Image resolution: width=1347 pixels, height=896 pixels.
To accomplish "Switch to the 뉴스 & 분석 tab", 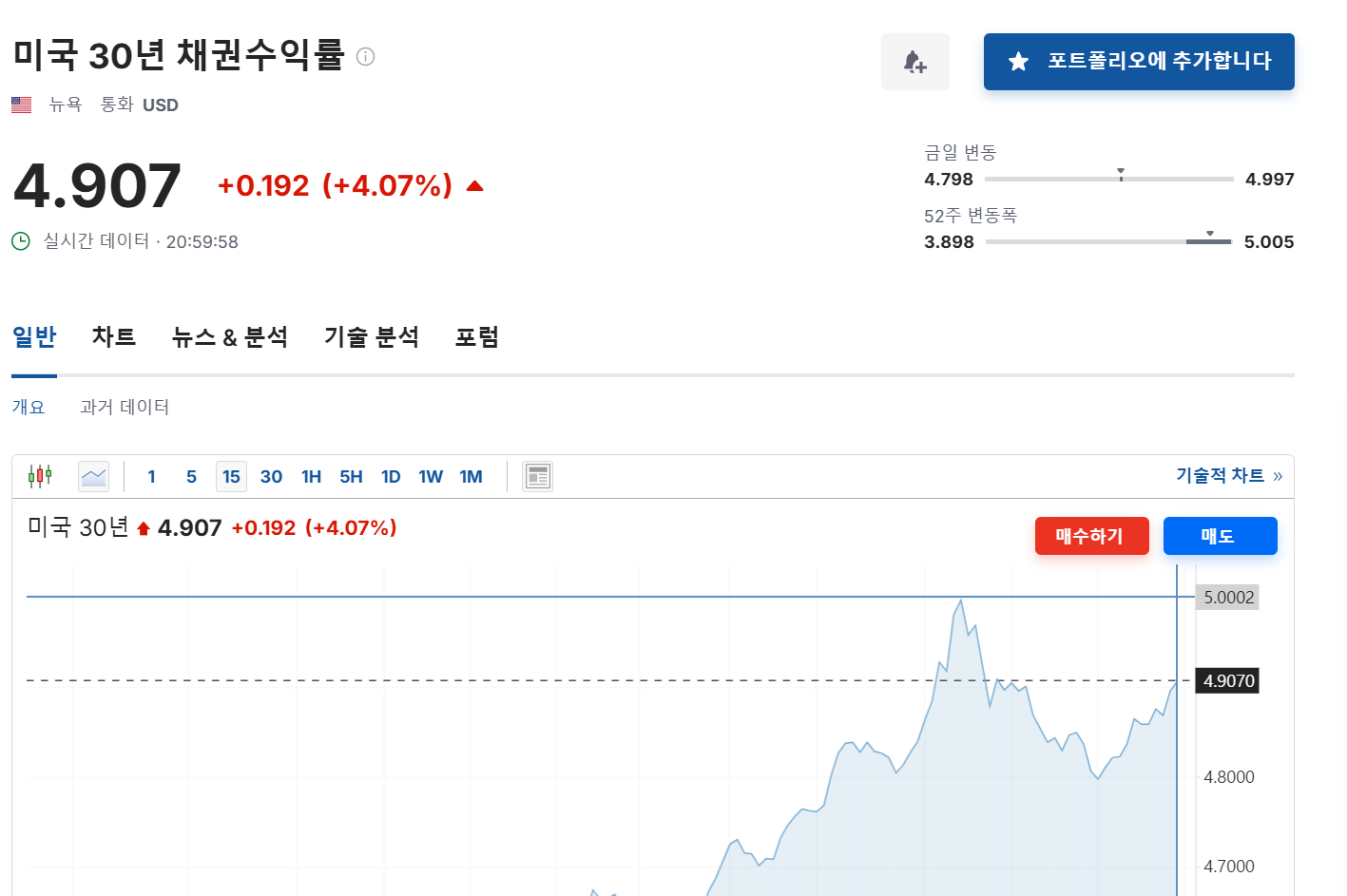I will tap(230, 336).
